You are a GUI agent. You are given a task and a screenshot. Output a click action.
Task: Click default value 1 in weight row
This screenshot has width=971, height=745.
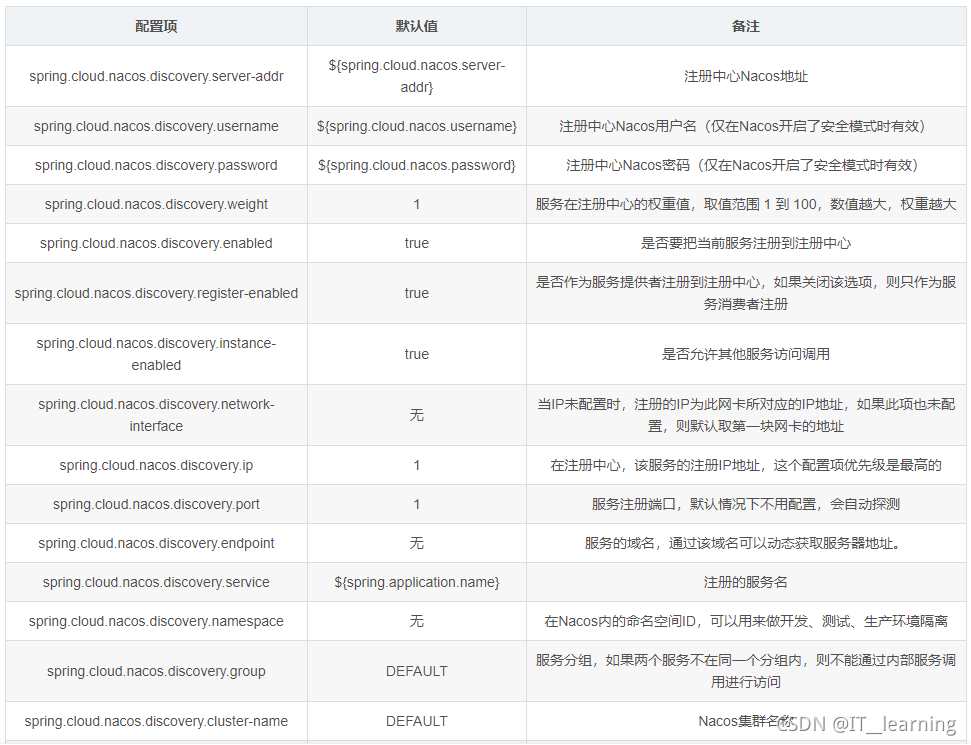[417, 204]
